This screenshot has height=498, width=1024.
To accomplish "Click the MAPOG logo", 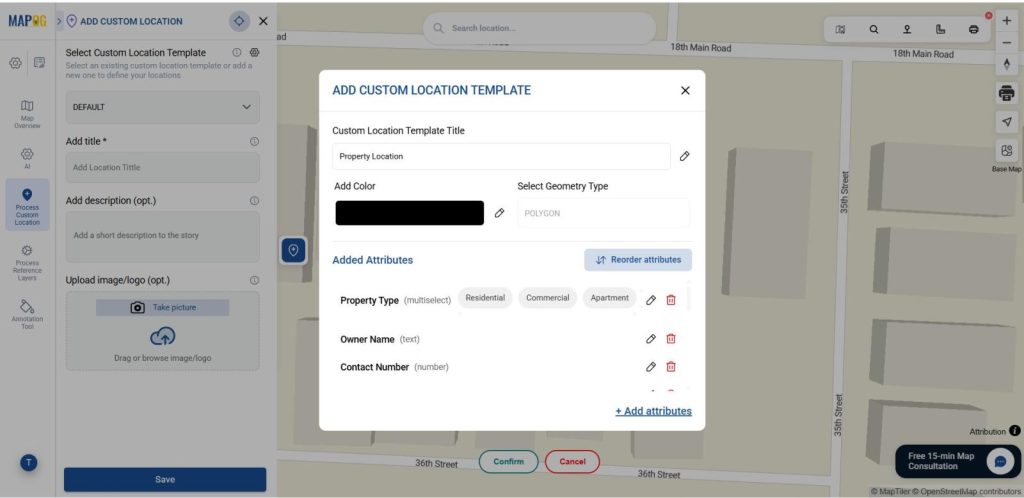I will point(27,21).
